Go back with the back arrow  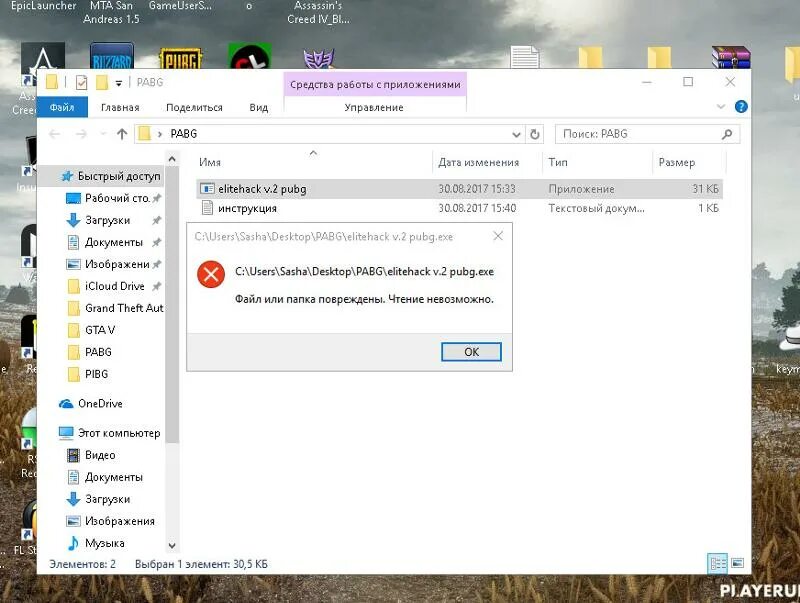coord(55,134)
